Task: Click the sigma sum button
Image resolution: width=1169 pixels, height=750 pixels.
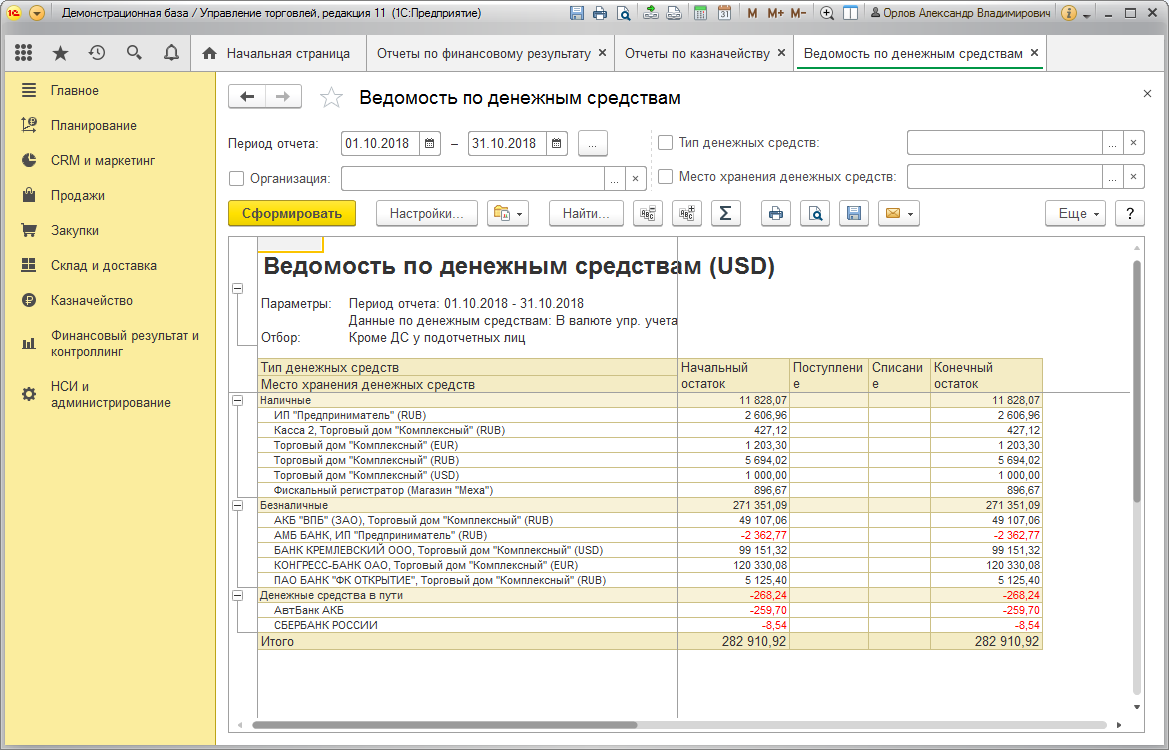Action: click(x=725, y=214)
